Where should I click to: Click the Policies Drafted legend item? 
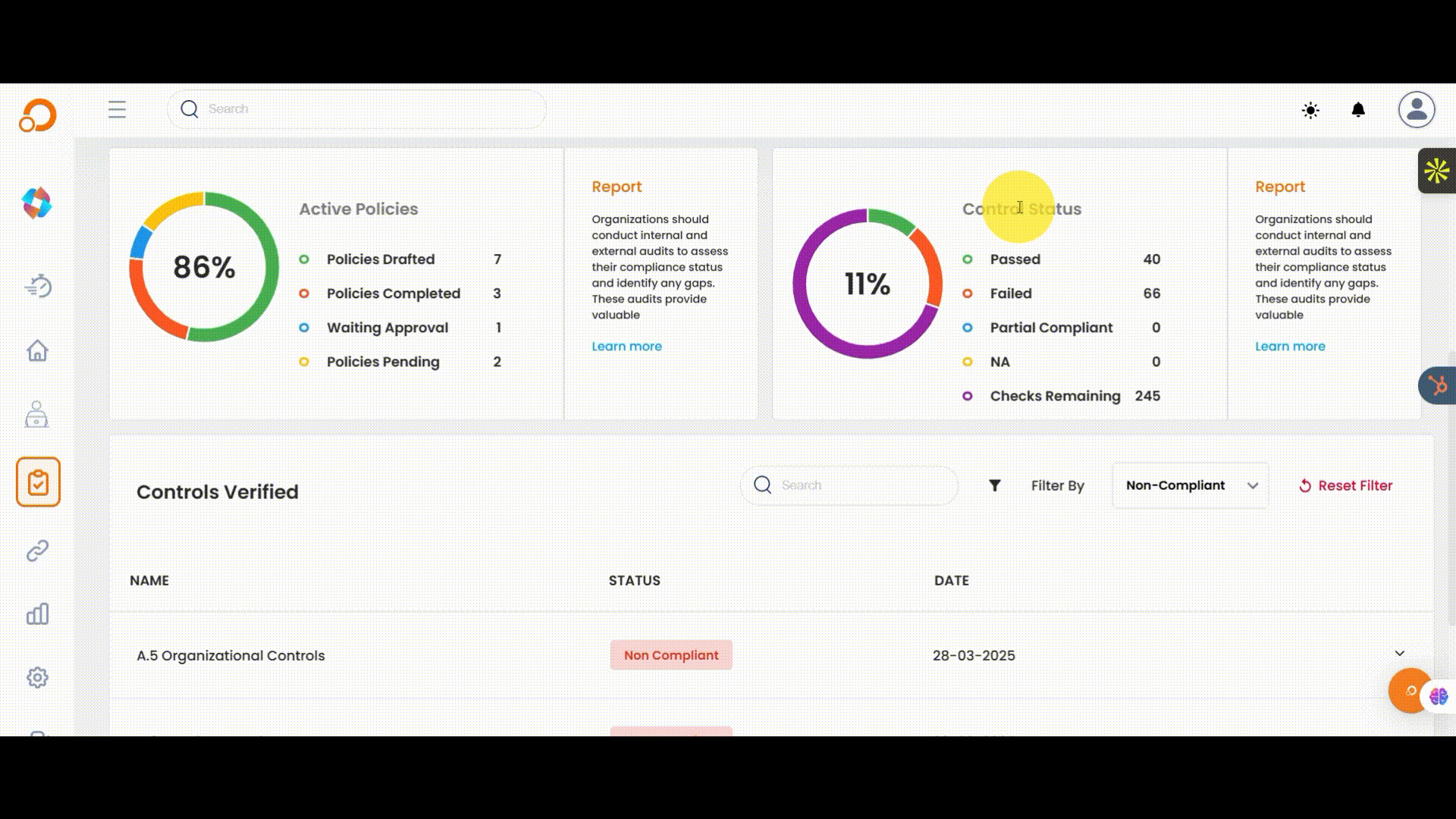(x=380, y=259)
